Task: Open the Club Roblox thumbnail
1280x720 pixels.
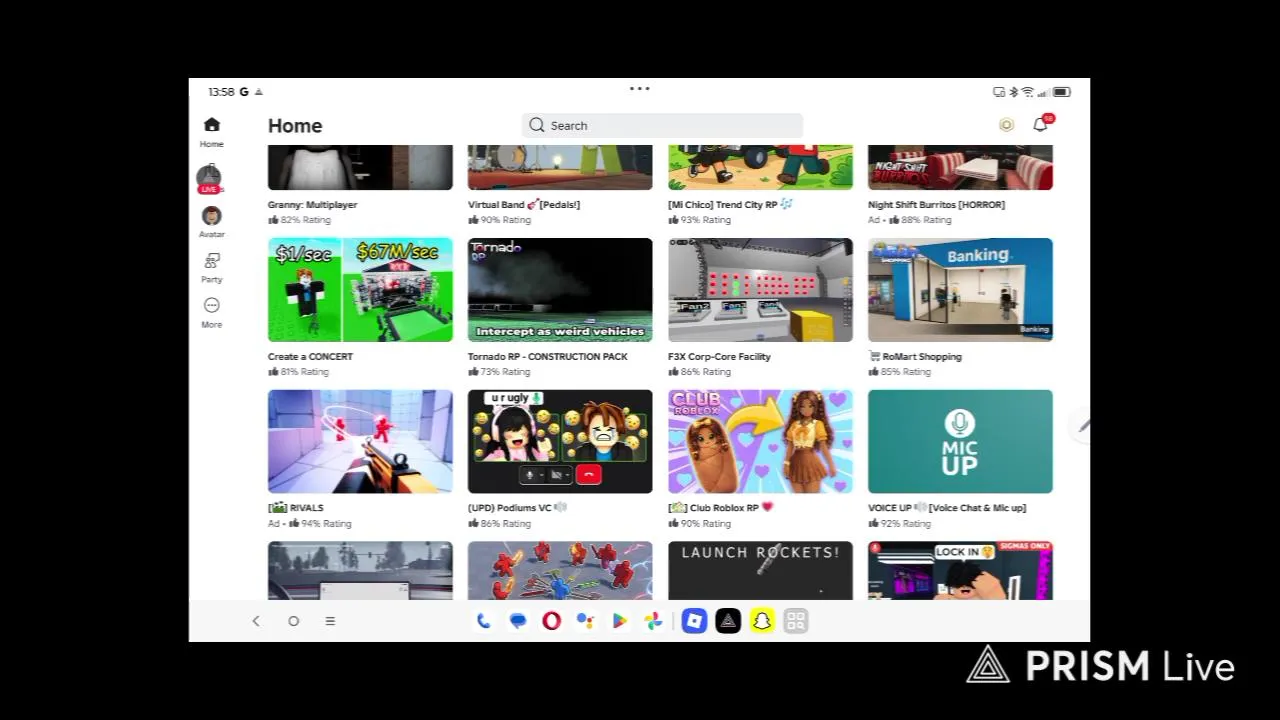Action: tap(760, 442)
